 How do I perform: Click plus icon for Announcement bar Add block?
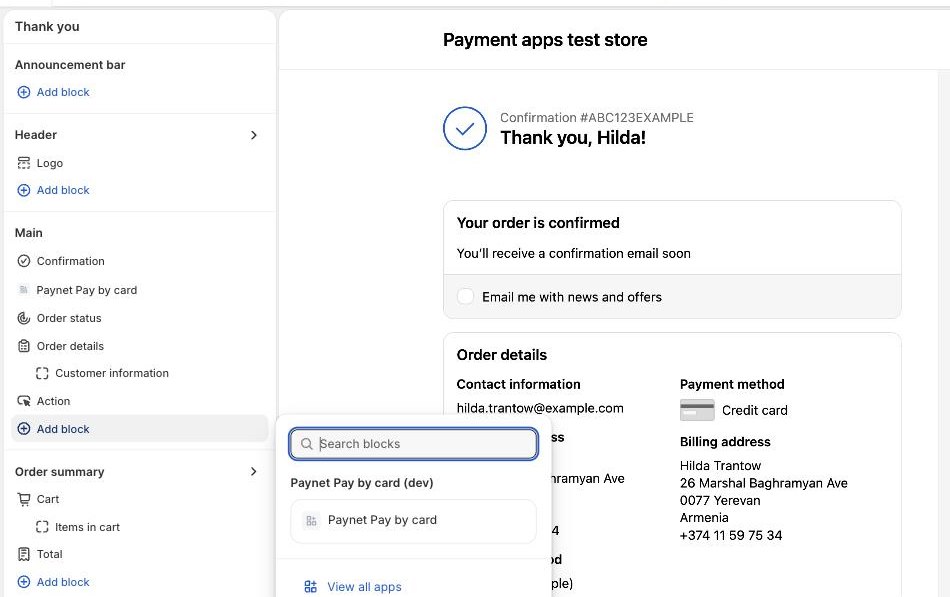pyautogui.click(x=24, y=92)
